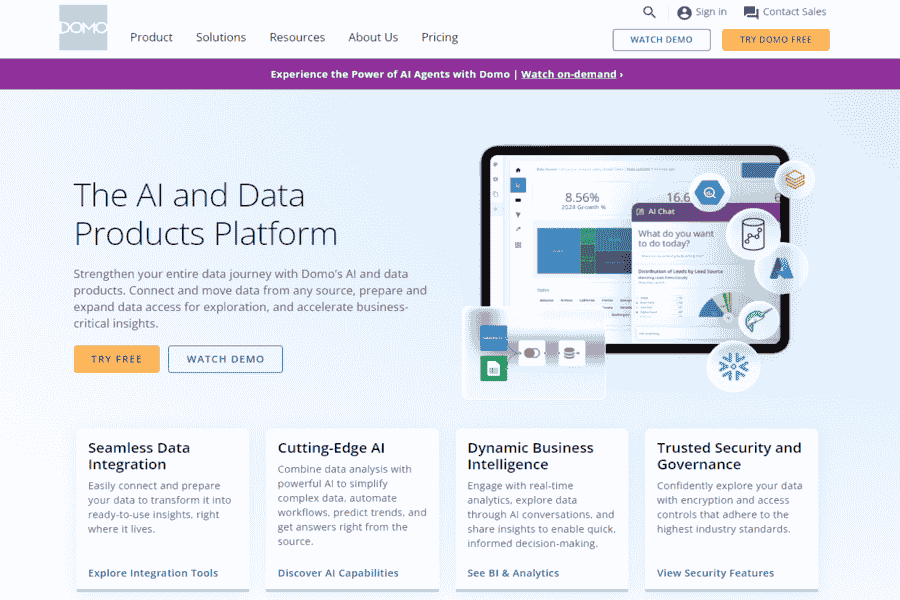This screenshot has width=900, height=600.
Task: Open the View Security Features link
Action: pyautogui.click(x=715, y=573)
